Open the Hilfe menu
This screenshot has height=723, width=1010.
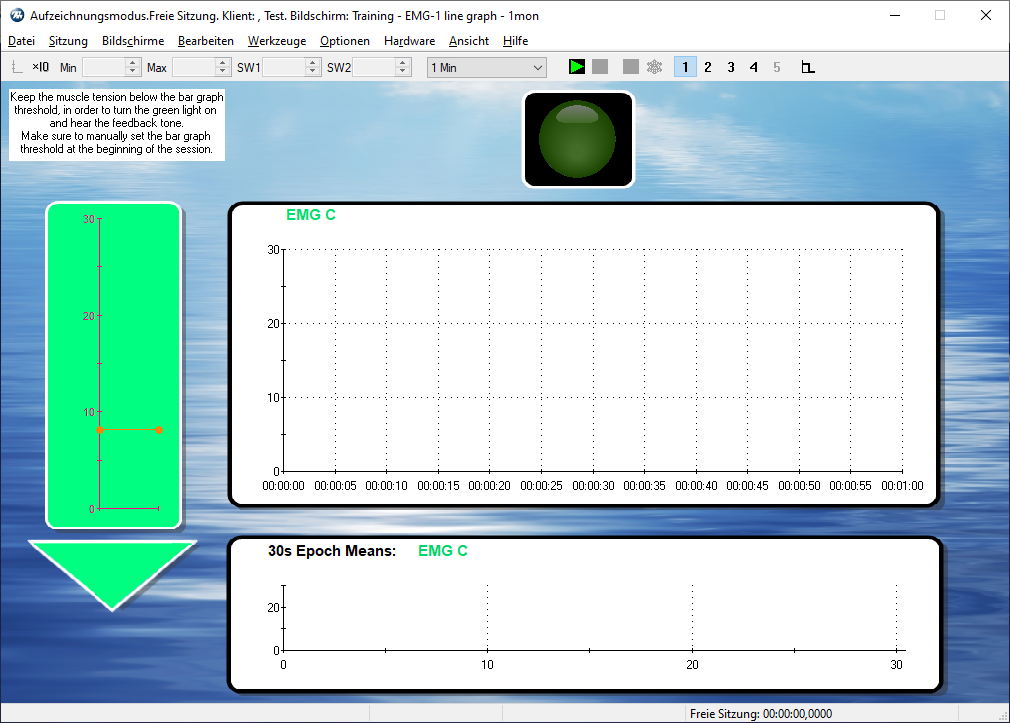(515, 41)
